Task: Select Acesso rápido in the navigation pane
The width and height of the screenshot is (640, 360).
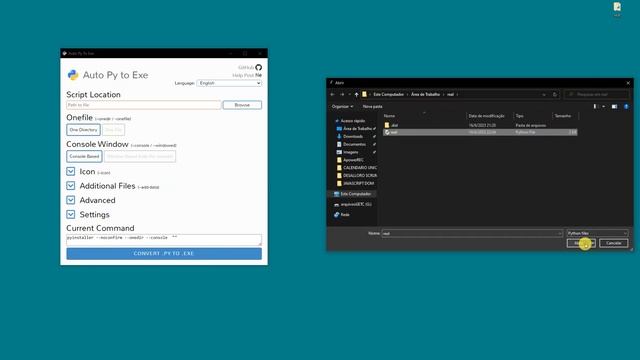Action: [353, 121]
